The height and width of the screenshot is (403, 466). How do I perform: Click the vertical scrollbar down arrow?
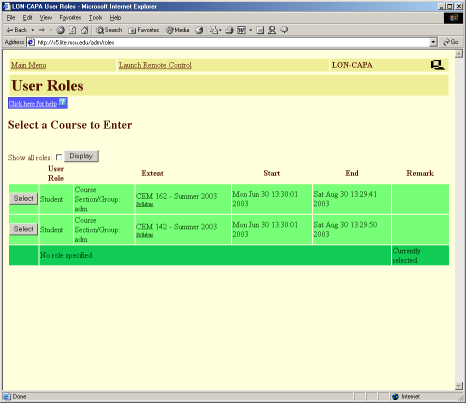point(459,386)
